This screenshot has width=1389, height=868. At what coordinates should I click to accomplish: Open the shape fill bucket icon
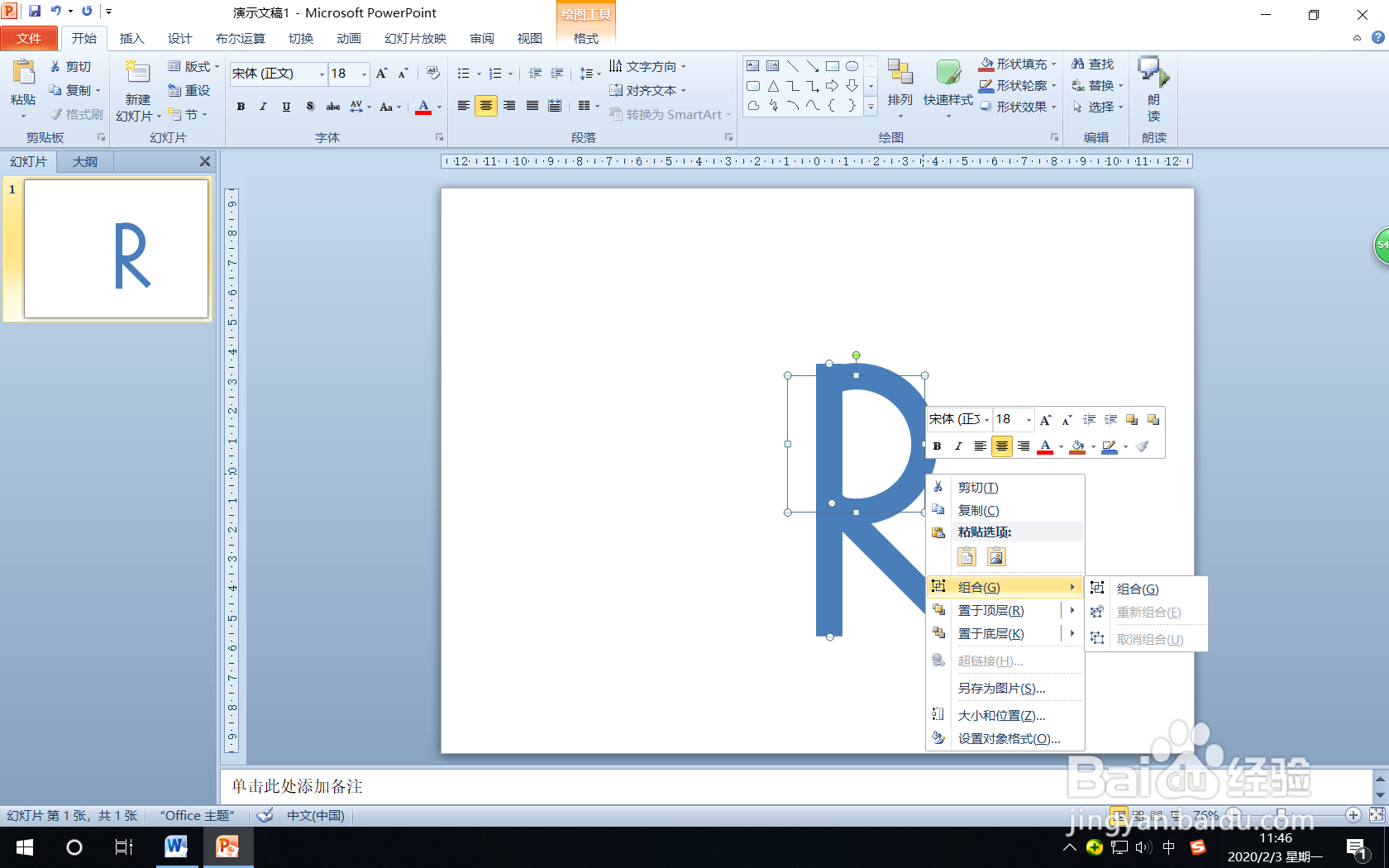tap(986, 63)
